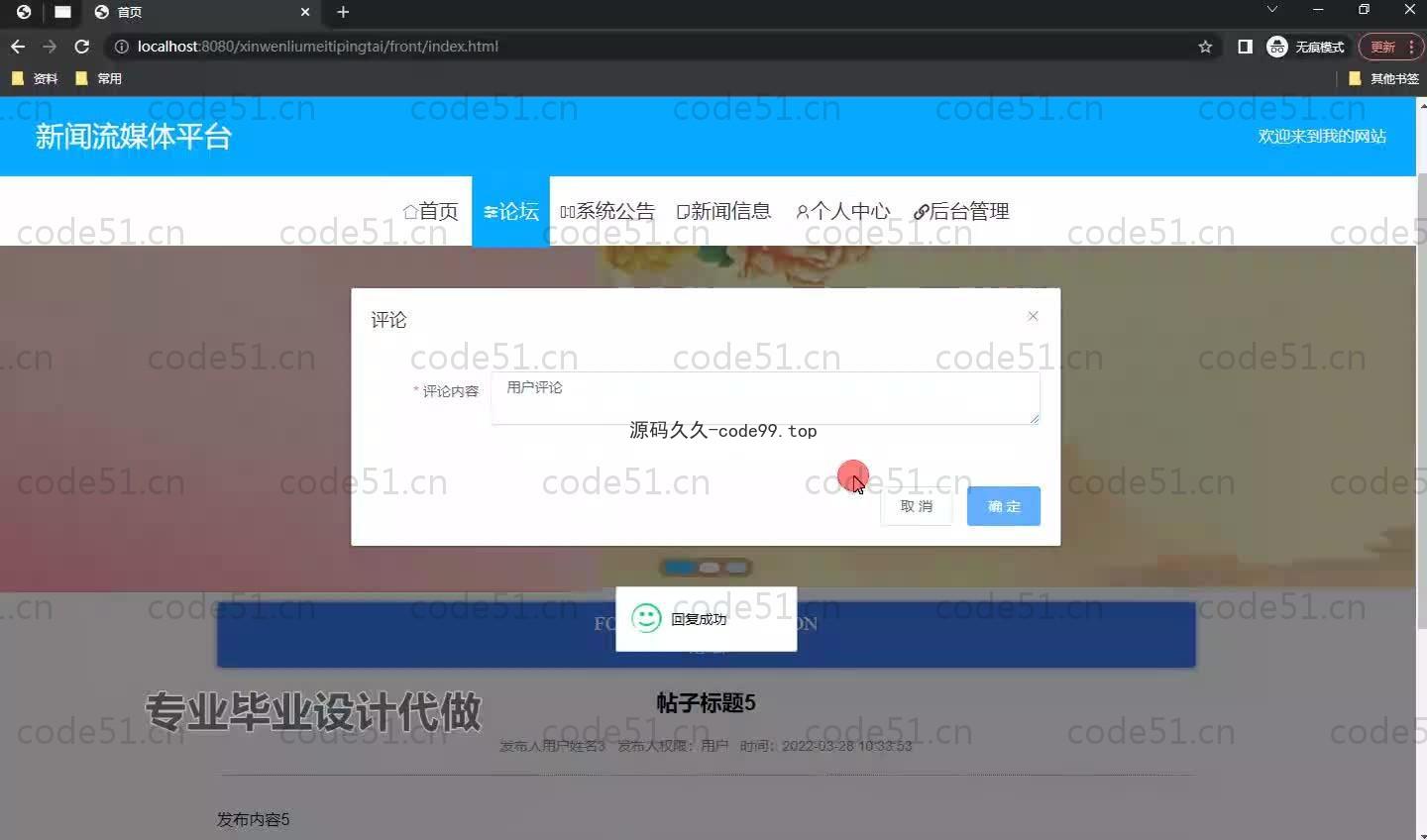The height and width of the screenshot is (840, 1427).
Task: Click the 发布内容5 post body text
Action: pyautogui.click(x=254, y=820)
